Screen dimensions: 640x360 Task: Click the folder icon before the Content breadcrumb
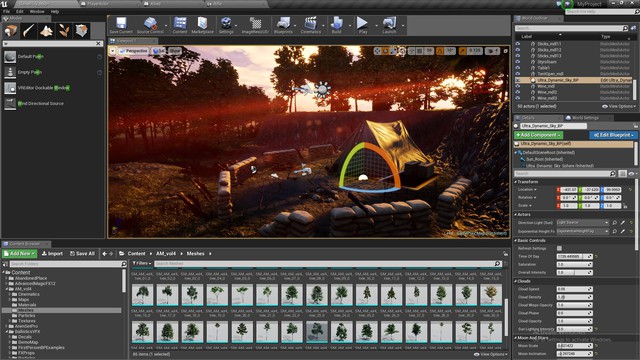[122, 253]
